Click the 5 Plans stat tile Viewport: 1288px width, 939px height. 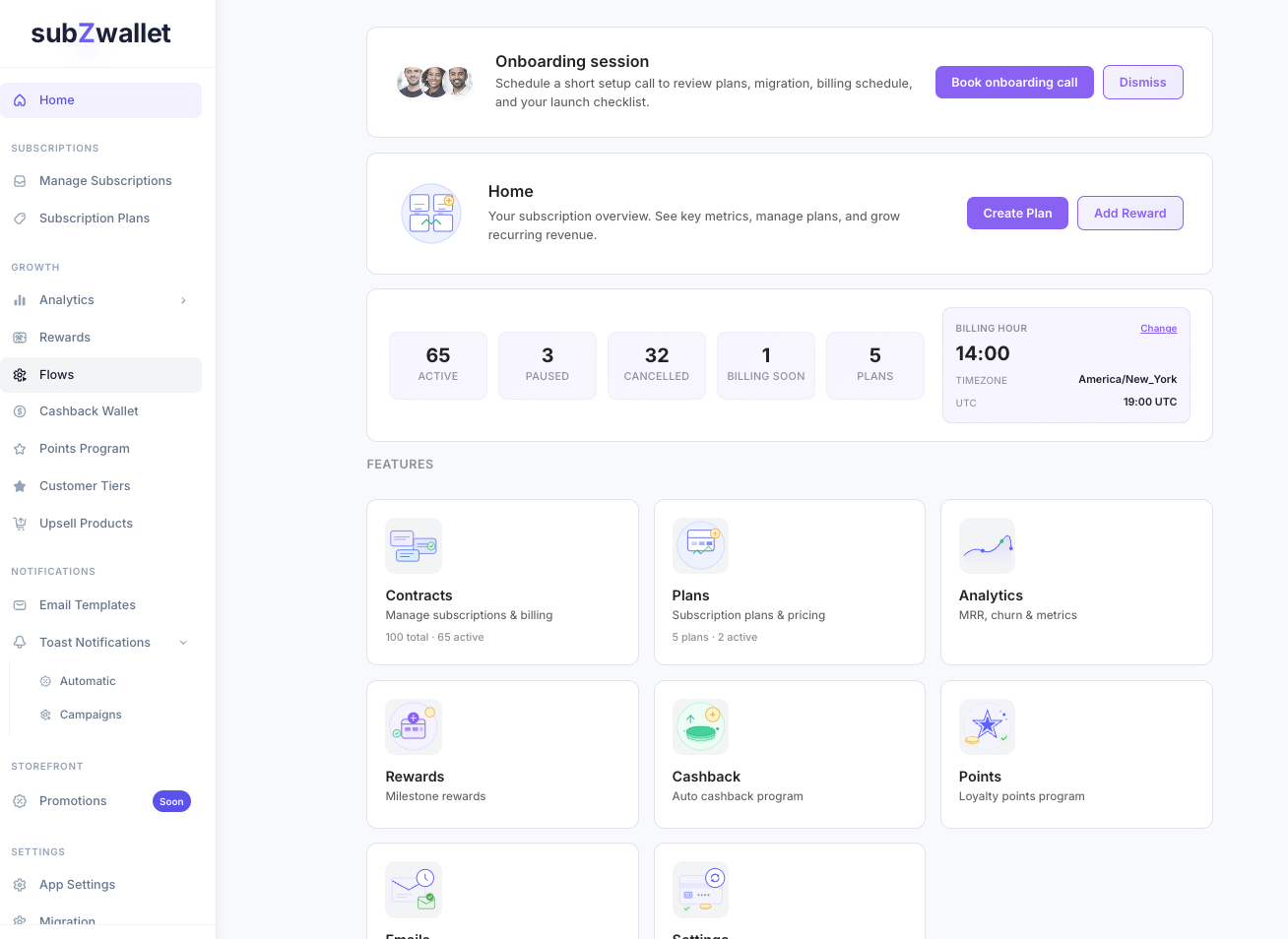coord(875,365)
